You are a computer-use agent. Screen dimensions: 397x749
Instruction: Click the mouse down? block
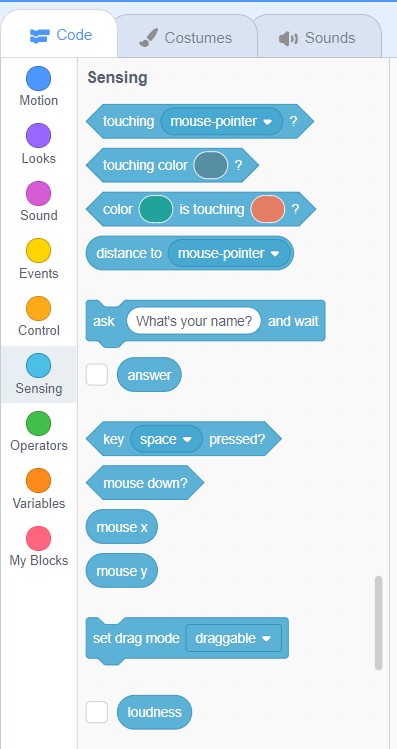point(145,483)
